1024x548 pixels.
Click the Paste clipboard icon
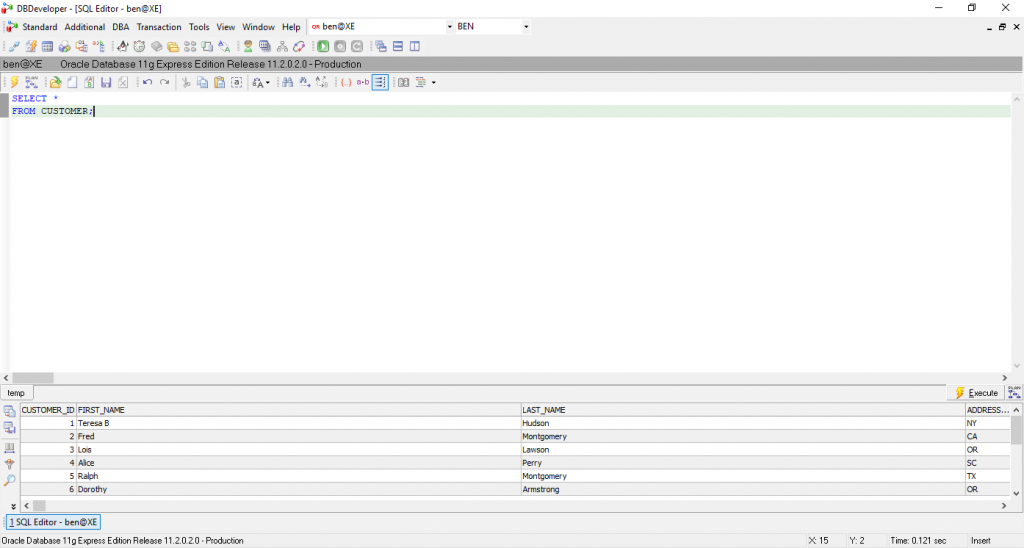[x=219, y=82]
